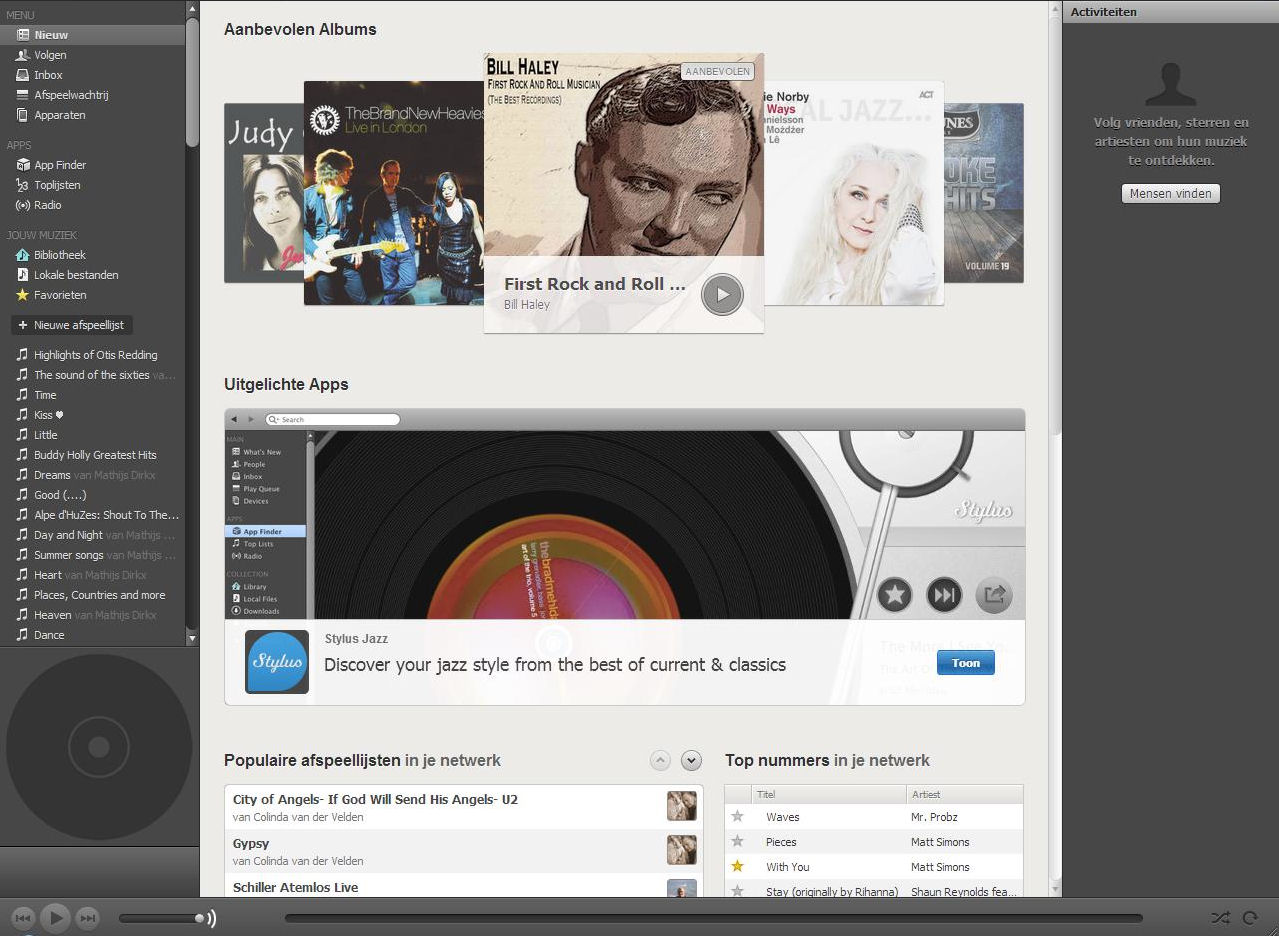1279x936 pixels.
Task: Click the track progress bar
Action: [x=714, y=918]
